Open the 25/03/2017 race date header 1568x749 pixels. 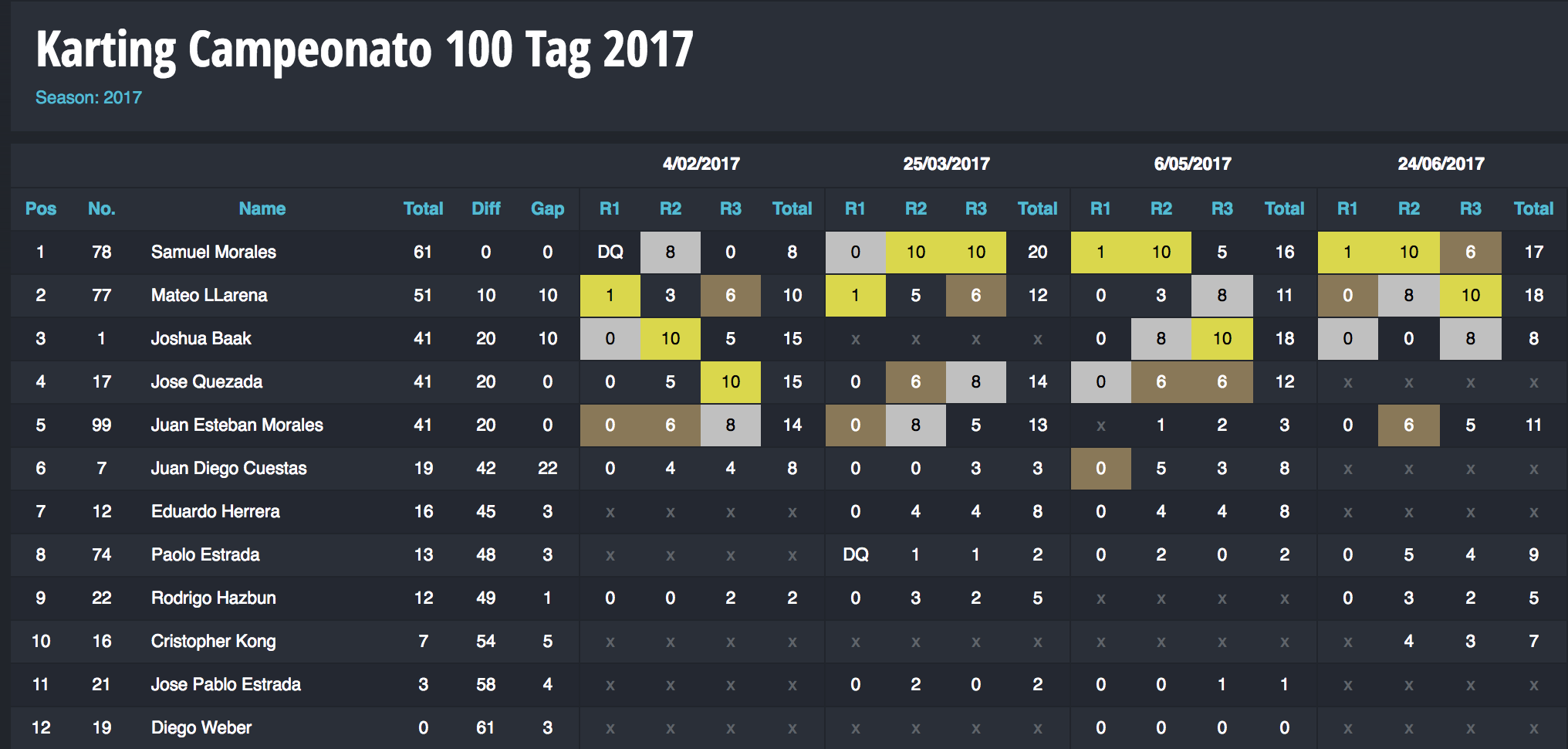(x=947, y=164)
